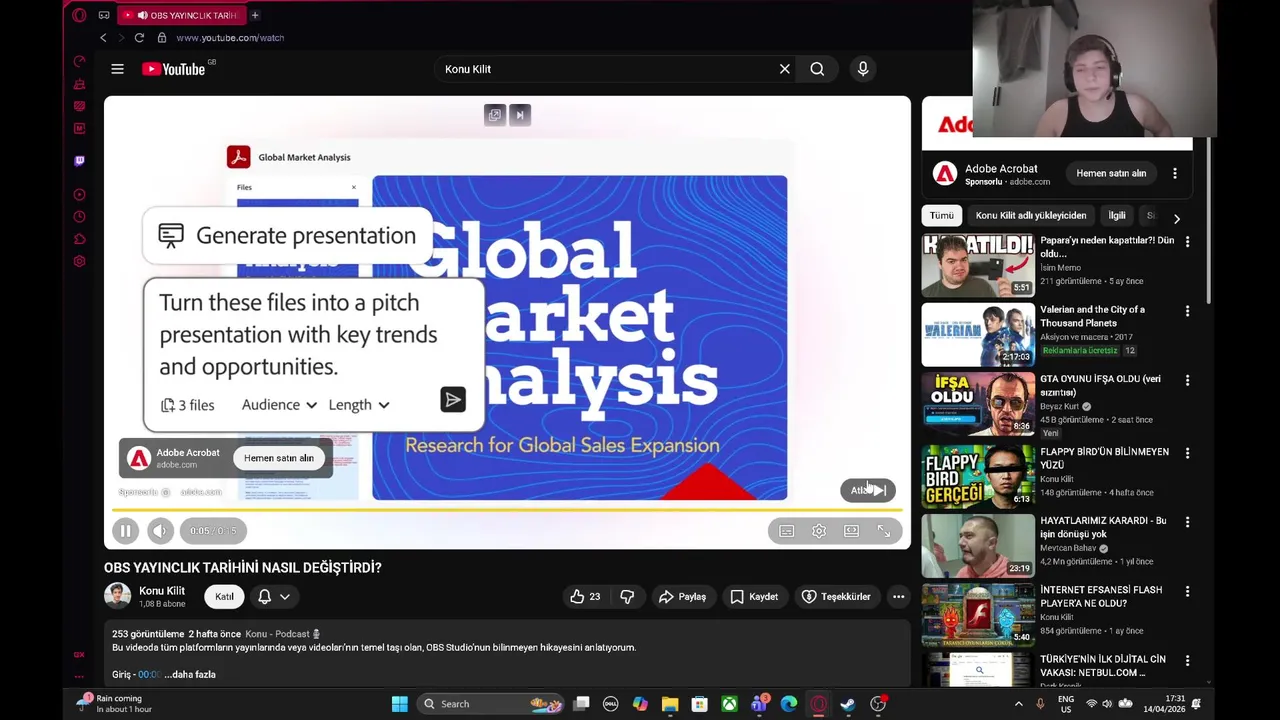Open 'FLAPPY BIRD'ÜN BİLİNMEYEN YÜZÜ' title
Screen dimensions: 1280x720
pos(1104,458)
